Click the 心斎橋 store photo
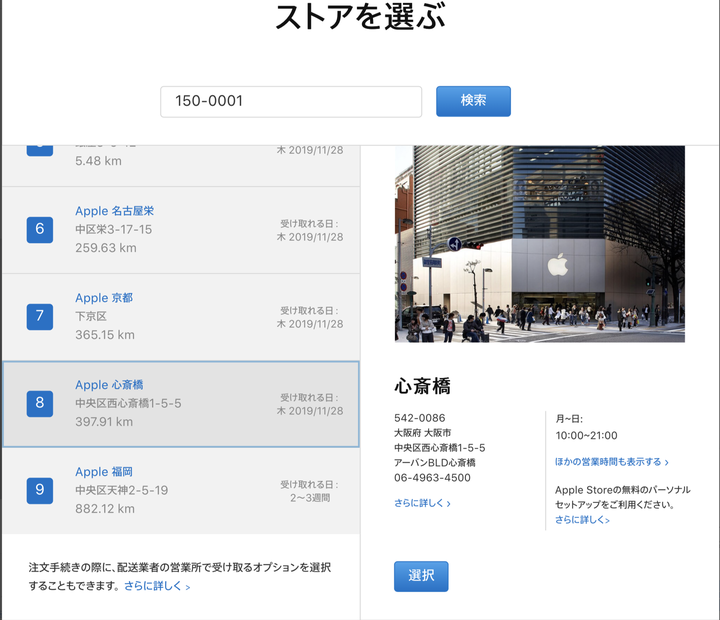This screenshot has width=720, height=620. pyautogui.click(x=540, y=244)
